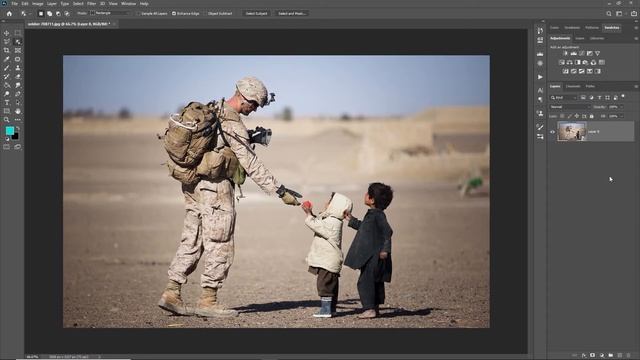Image resolution: width=640 pixels, height=360 pixels.
Task: Open the Layers panel flyout menu
Action: pos(636,87)
